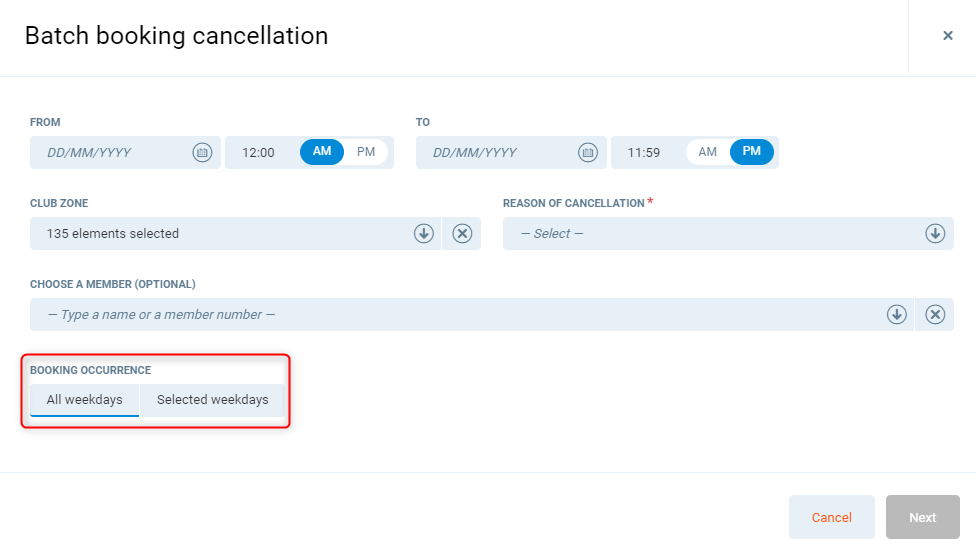Set From time to AM
The image size is (976, 560).
[x=322, y=152]
